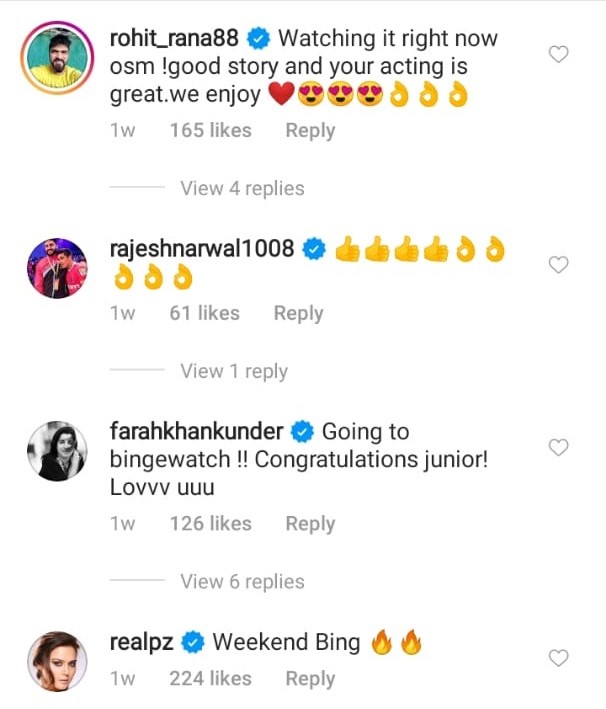Like rohit_rana88's comment with heart
Screen dimensions: 606x709
[560, 55]
